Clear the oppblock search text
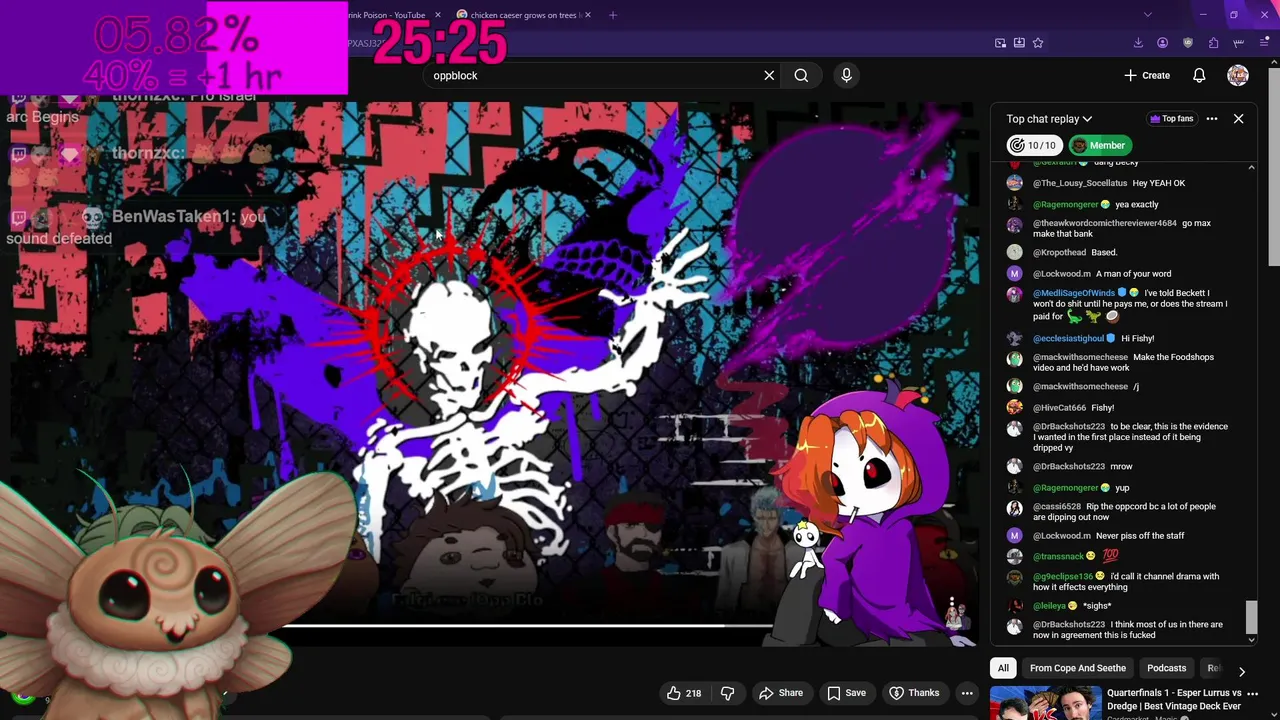The height and width of the screenshot is (720, 1280). coord(769,75)
